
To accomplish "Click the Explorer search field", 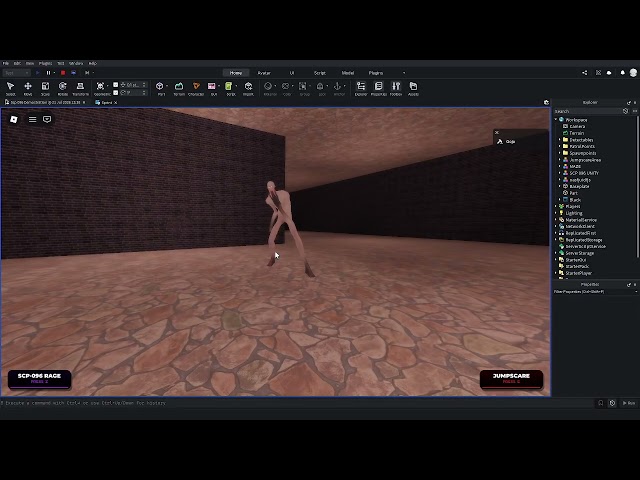I will [588, 111].
